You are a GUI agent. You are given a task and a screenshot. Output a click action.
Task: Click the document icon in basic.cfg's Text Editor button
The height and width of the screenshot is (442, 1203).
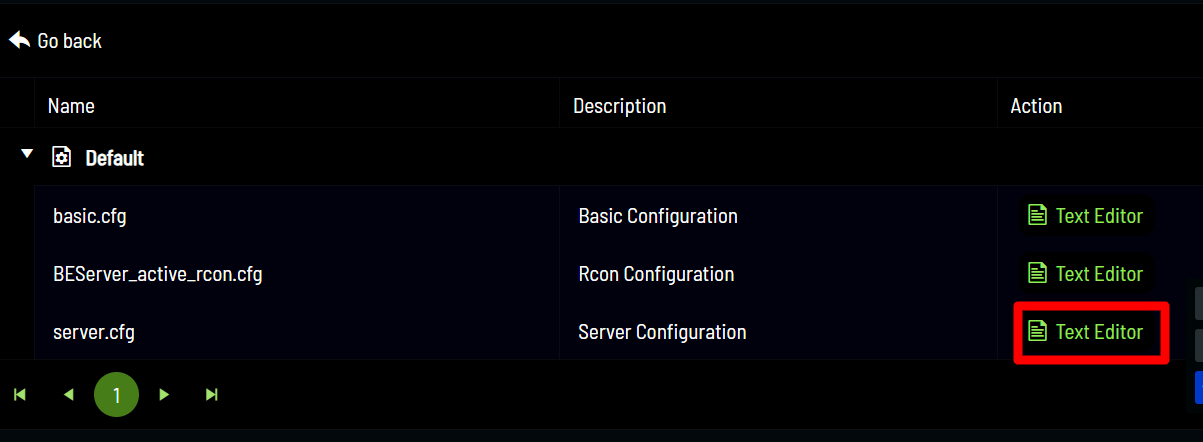coord(1038,216)
